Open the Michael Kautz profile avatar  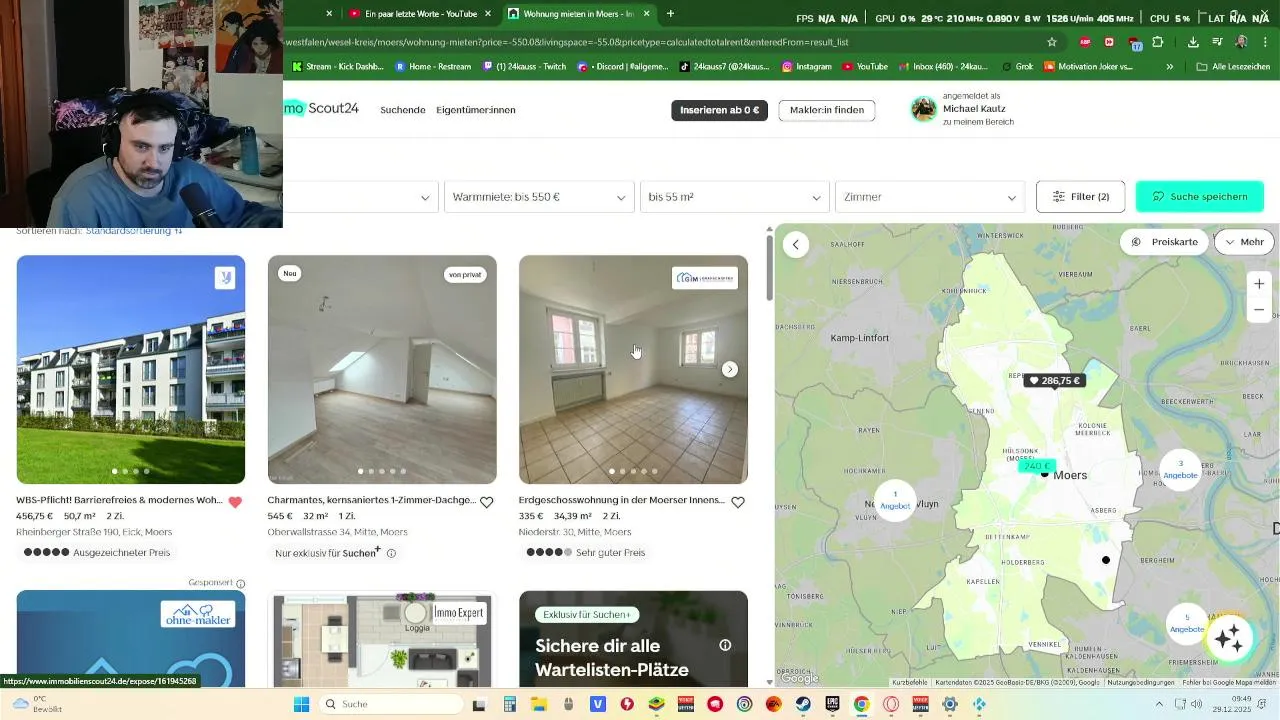[x=924, y=109]
